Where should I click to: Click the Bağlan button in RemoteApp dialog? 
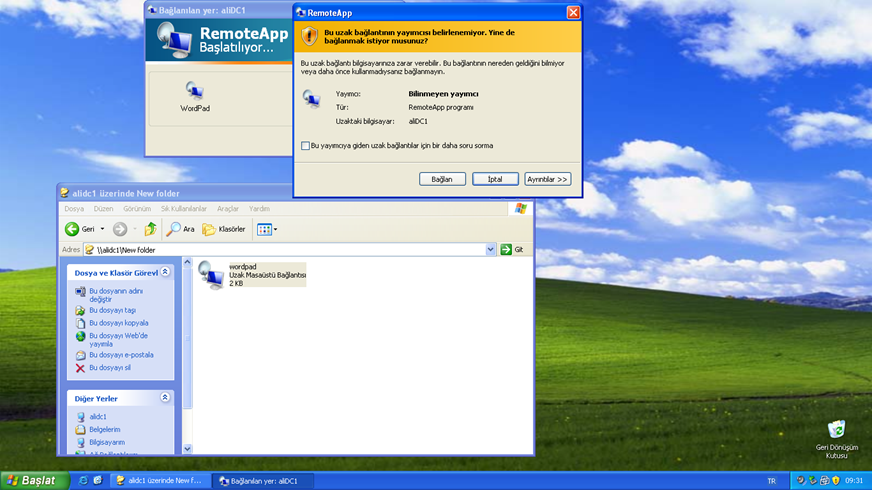[442, 179]
